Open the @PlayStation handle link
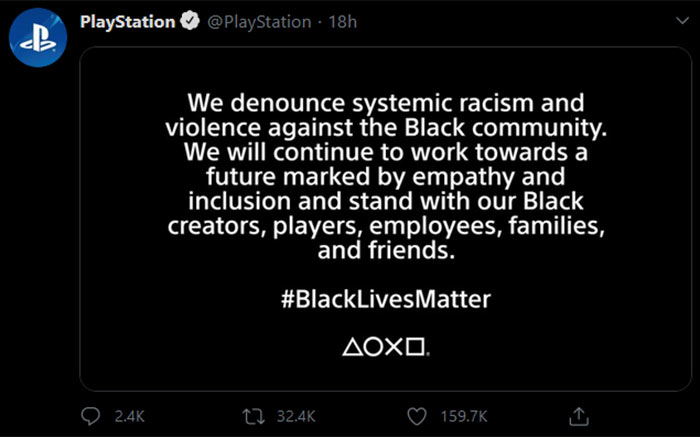700x437 pixels. click(259, 22)
